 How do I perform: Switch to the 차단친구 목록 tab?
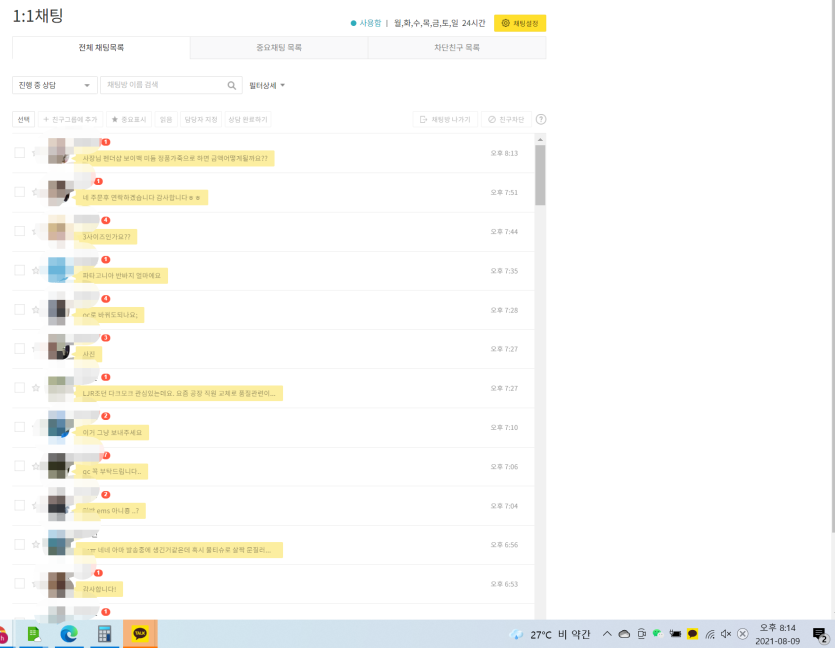tap(457, 47)
